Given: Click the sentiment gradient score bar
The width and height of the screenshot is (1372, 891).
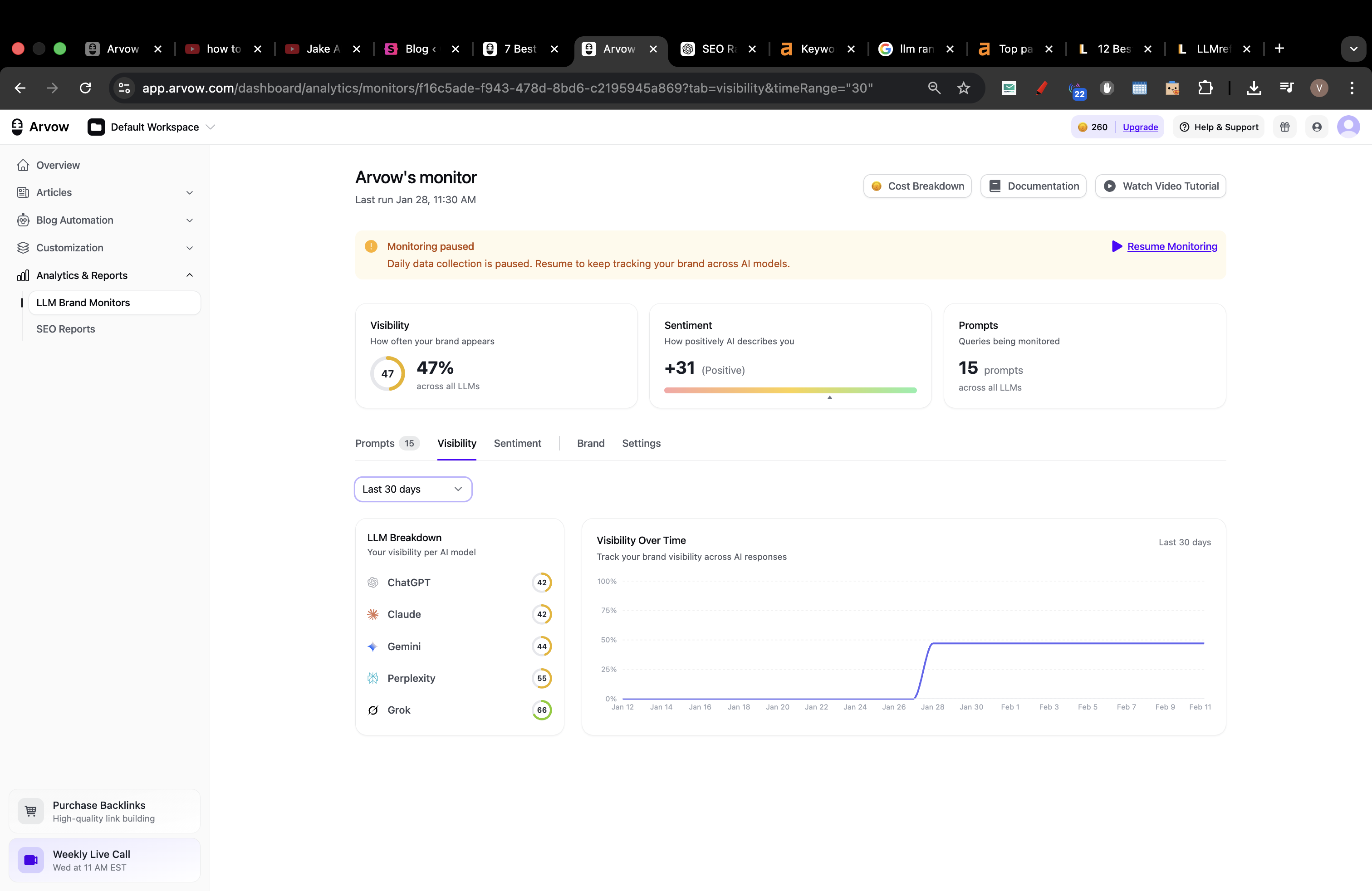Looking at the screenshot, I should [790, 390].
